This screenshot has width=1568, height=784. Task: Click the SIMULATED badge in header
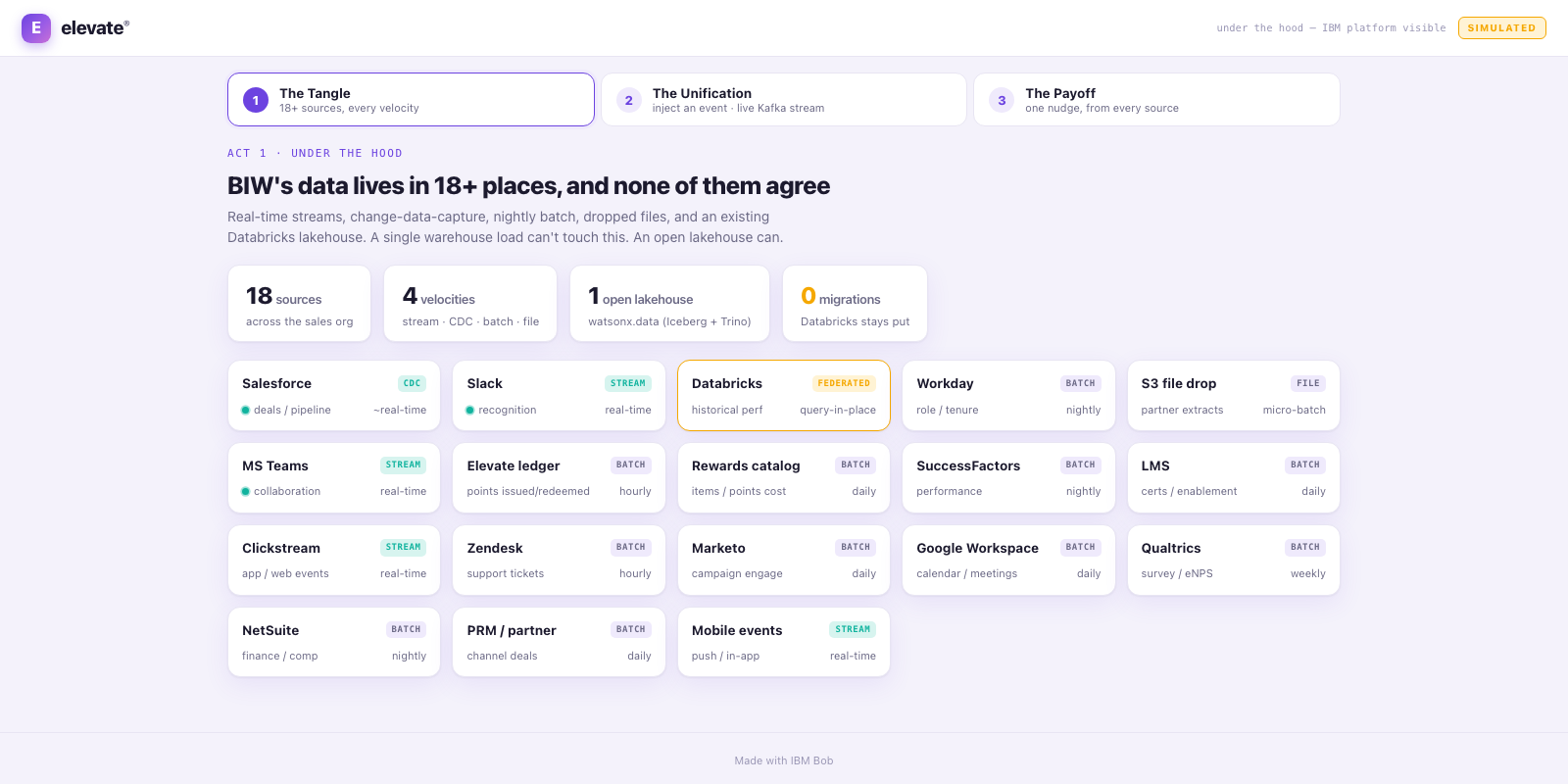[1501, 27]
